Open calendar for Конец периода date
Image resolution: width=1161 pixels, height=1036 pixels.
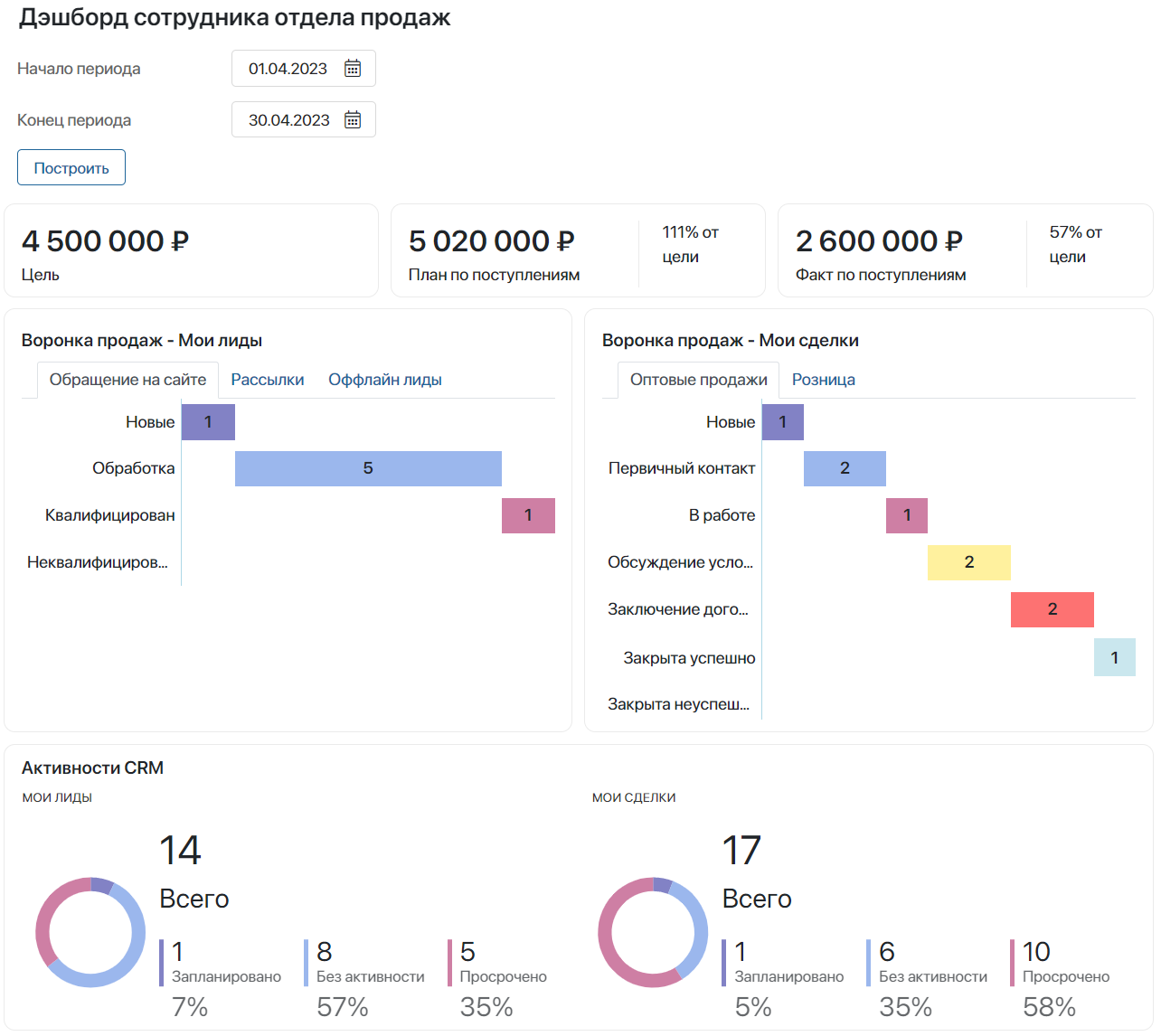coord(353,120)
